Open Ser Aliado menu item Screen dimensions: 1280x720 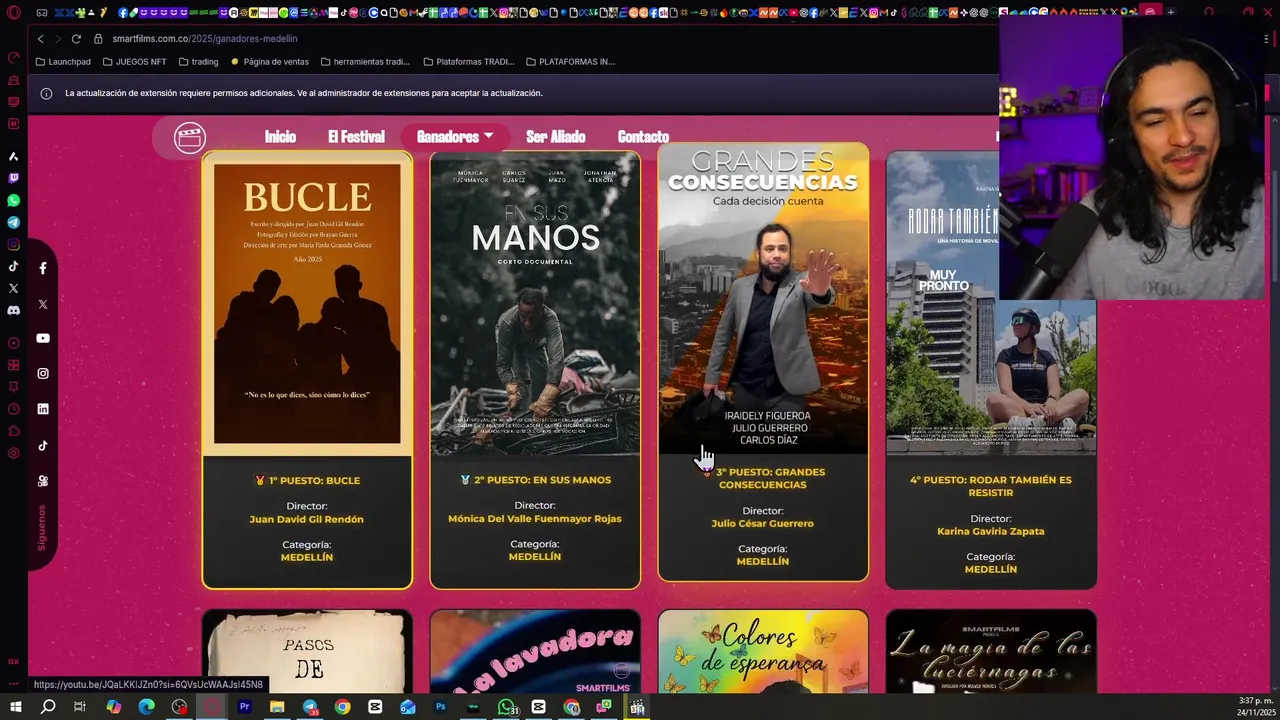pyautogui.click(x=556, y=136)
